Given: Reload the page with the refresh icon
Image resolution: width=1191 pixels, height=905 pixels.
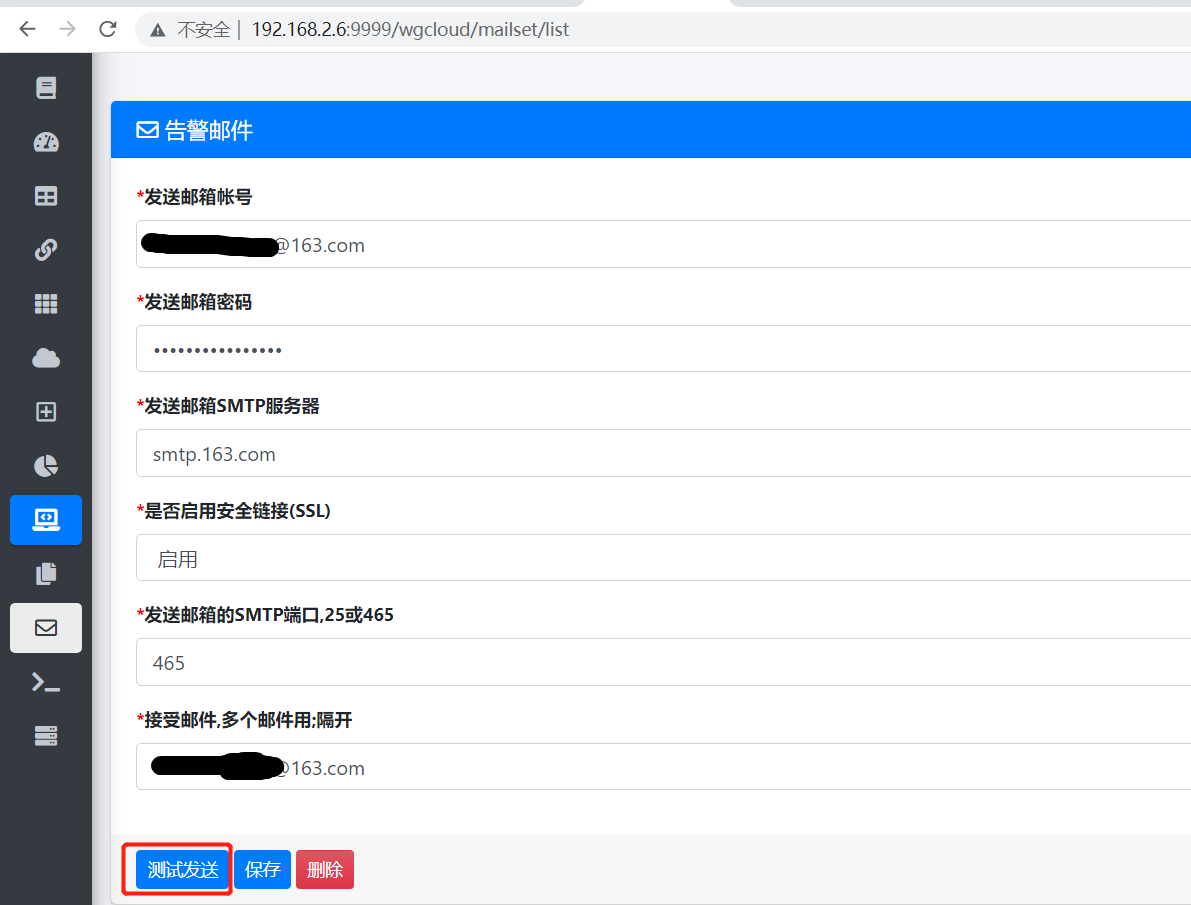Looking at the screenshot, I should coord(107,29).
